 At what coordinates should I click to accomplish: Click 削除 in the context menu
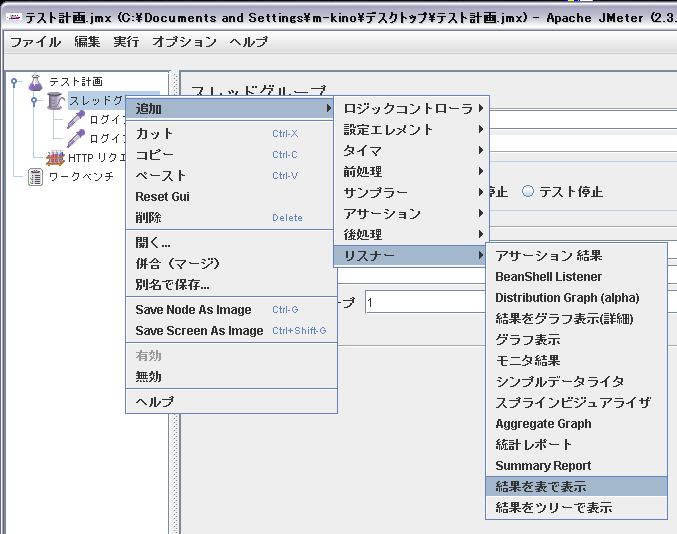point(148,217)
